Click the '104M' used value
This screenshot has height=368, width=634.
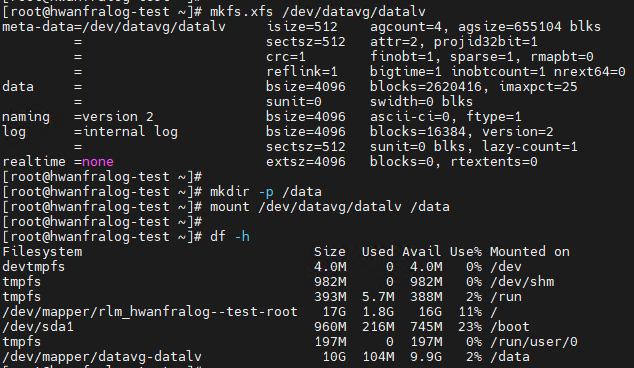coord(378,356)
